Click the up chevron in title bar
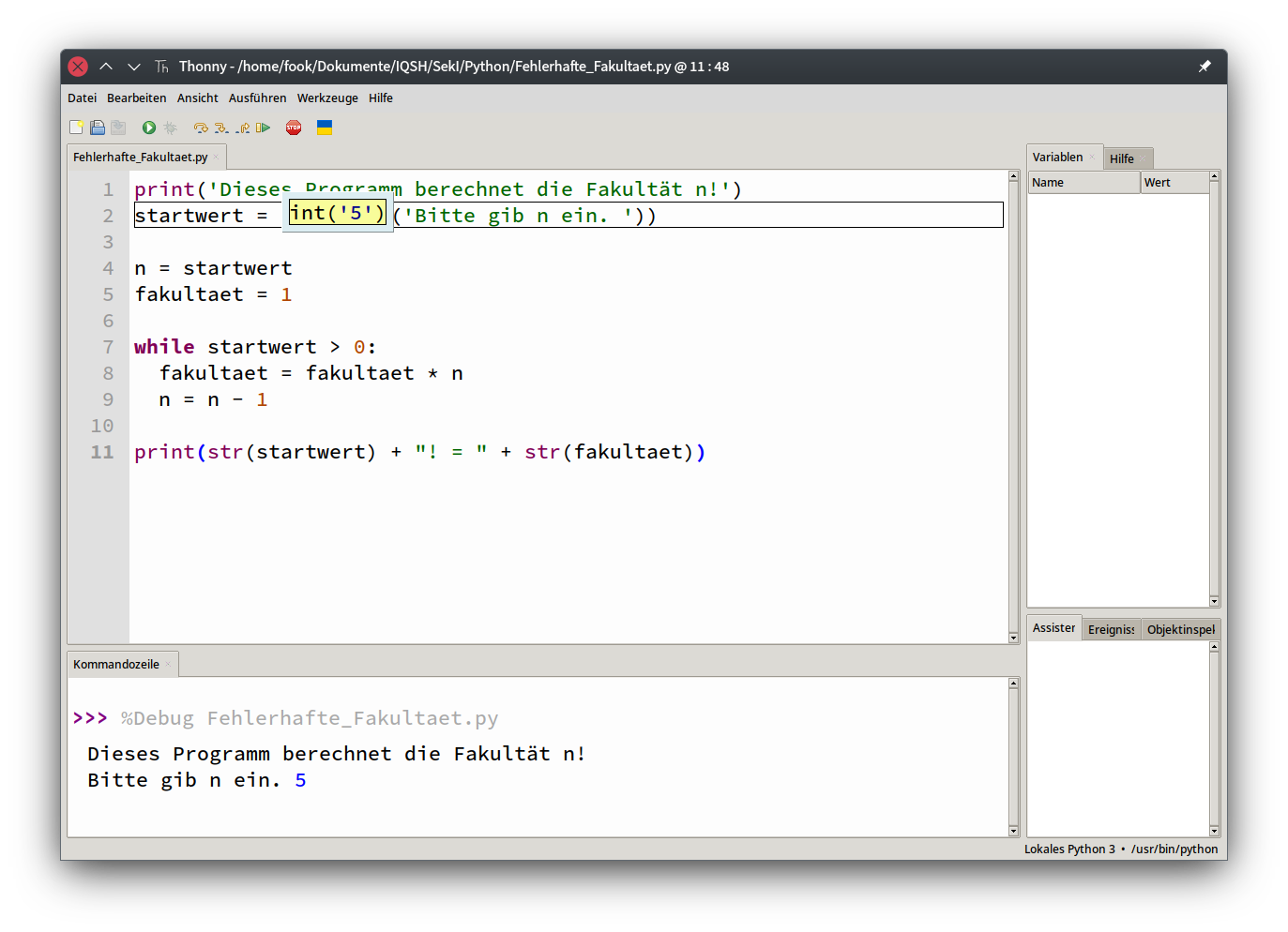This screenshot has height=932, width=1288. click(x=106, y=67)
